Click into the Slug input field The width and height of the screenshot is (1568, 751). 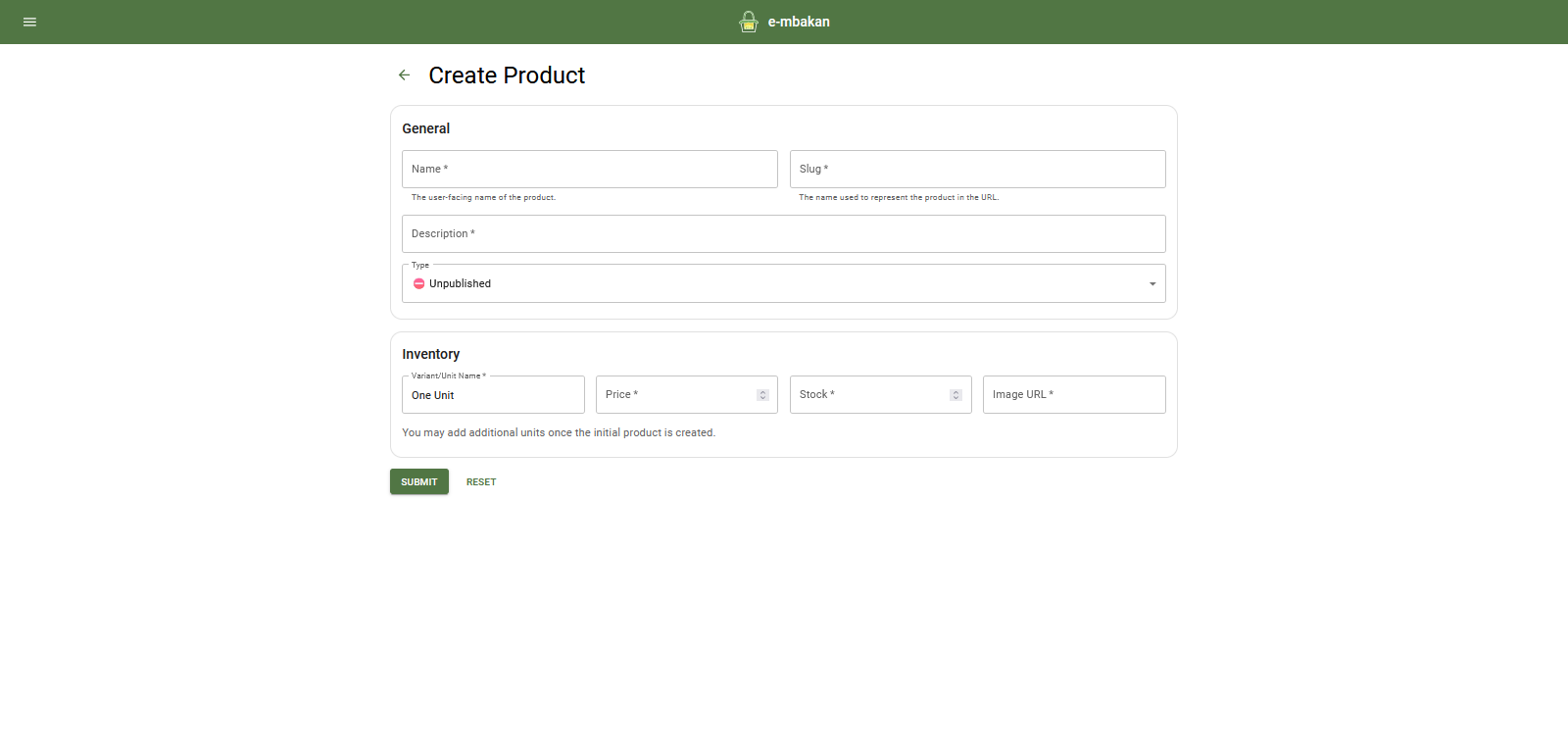(977, 170)
